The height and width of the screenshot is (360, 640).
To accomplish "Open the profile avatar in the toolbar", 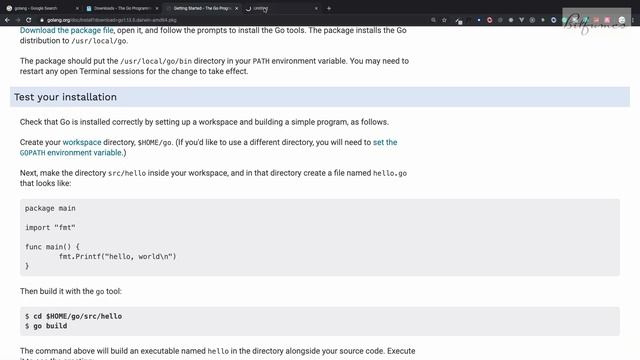I will [622, 20].
